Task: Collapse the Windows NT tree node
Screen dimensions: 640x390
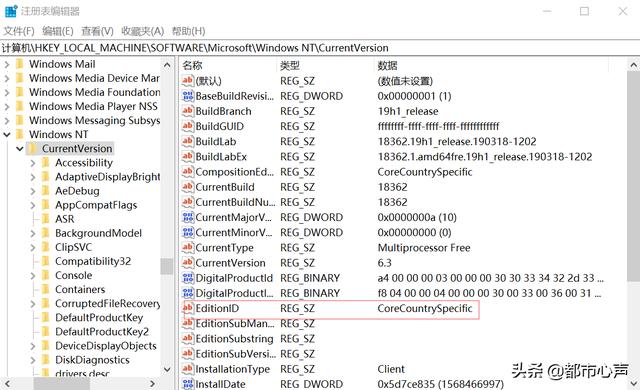Action: [x=7, y=134]
